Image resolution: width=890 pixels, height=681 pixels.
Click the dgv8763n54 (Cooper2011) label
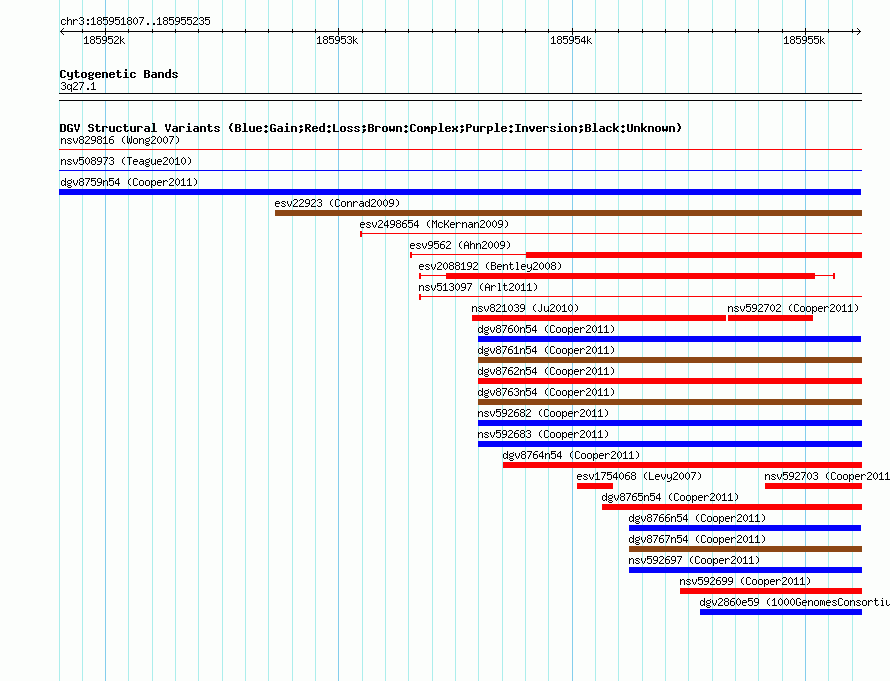tap(546, 392)
